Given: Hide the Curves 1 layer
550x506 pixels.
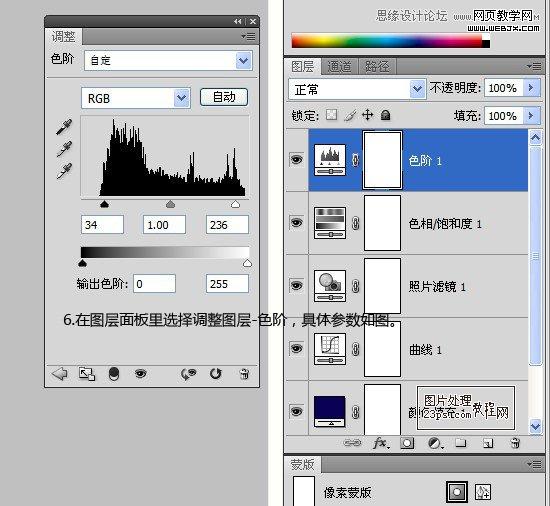Looking at the screenshot, I should (296, 349).
